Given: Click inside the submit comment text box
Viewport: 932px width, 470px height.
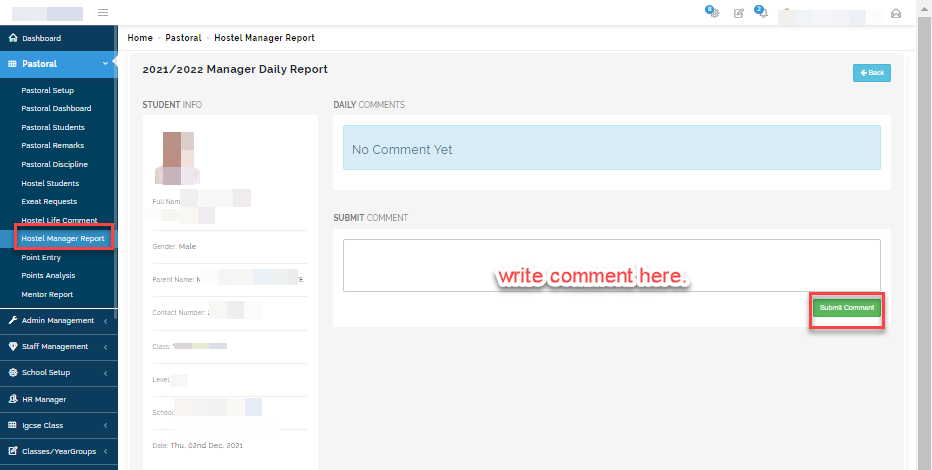Looking at the screenshot, I should [612, 266].
